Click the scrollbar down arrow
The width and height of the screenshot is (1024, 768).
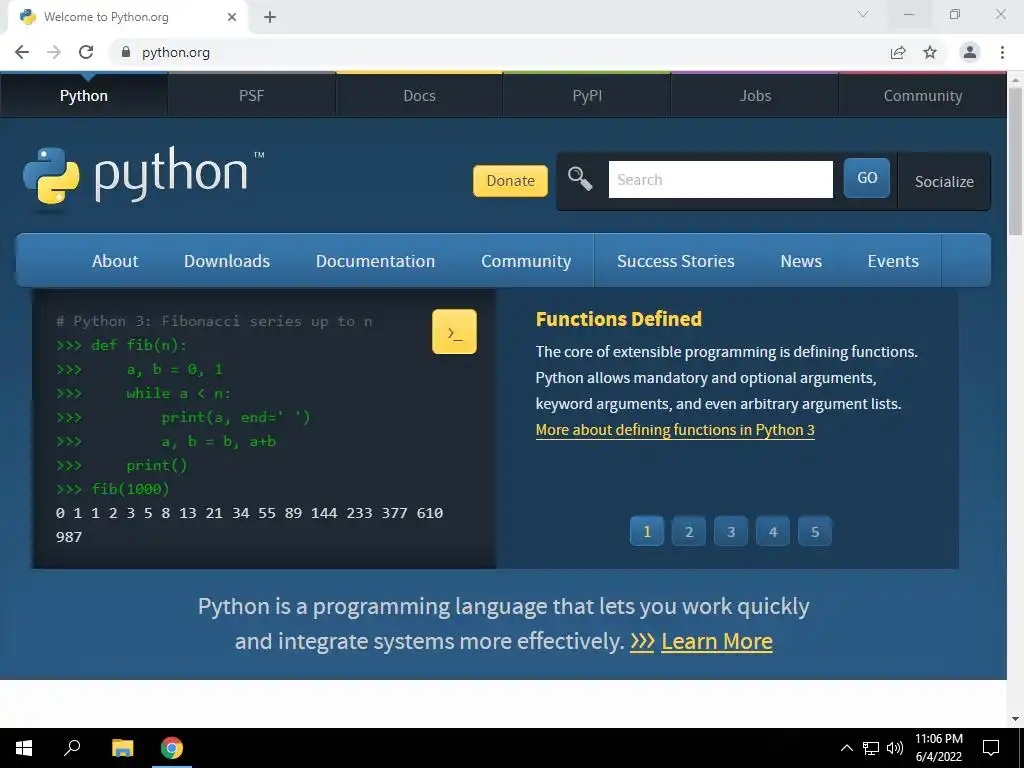1015,718
